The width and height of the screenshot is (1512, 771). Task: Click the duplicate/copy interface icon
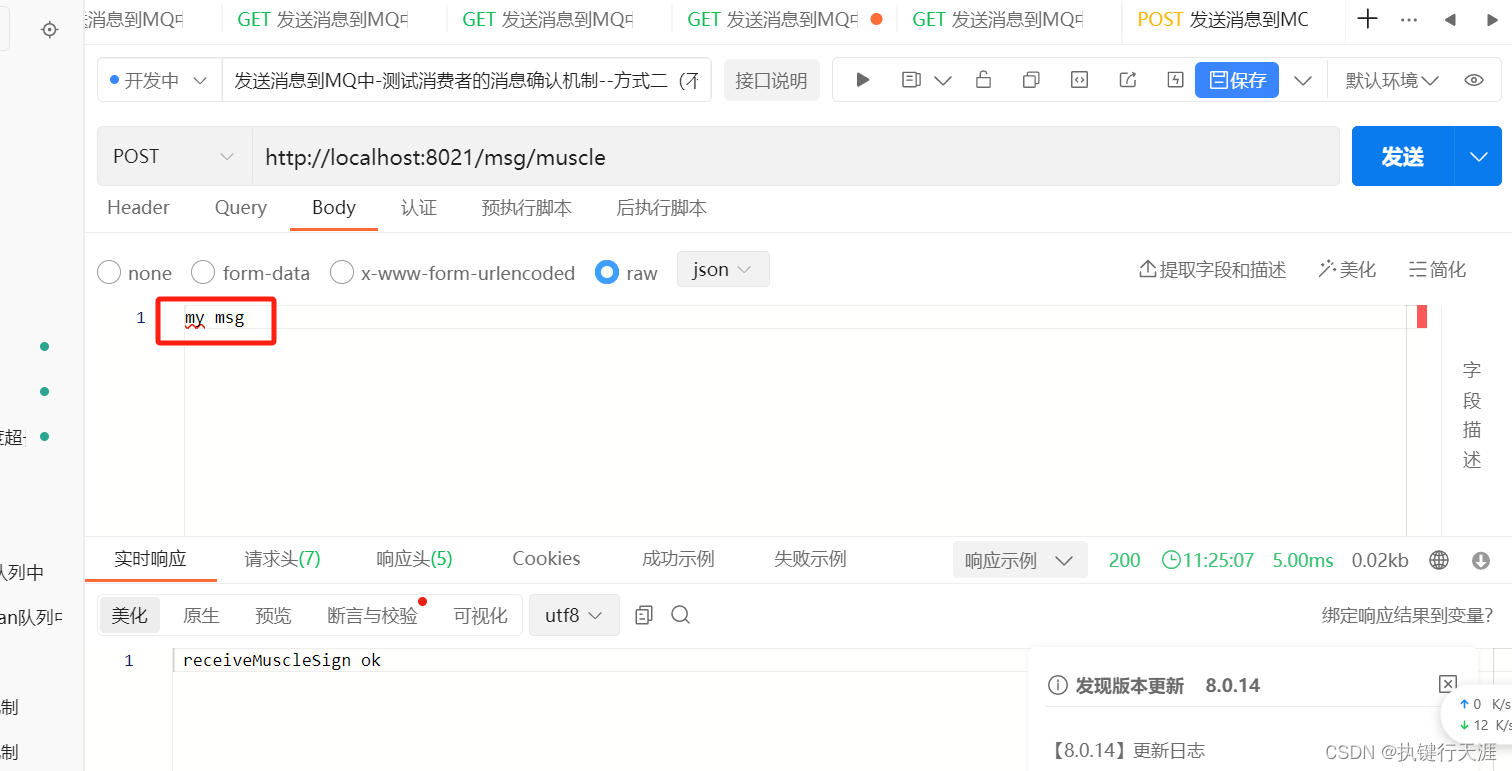(x=1031, y=80)
